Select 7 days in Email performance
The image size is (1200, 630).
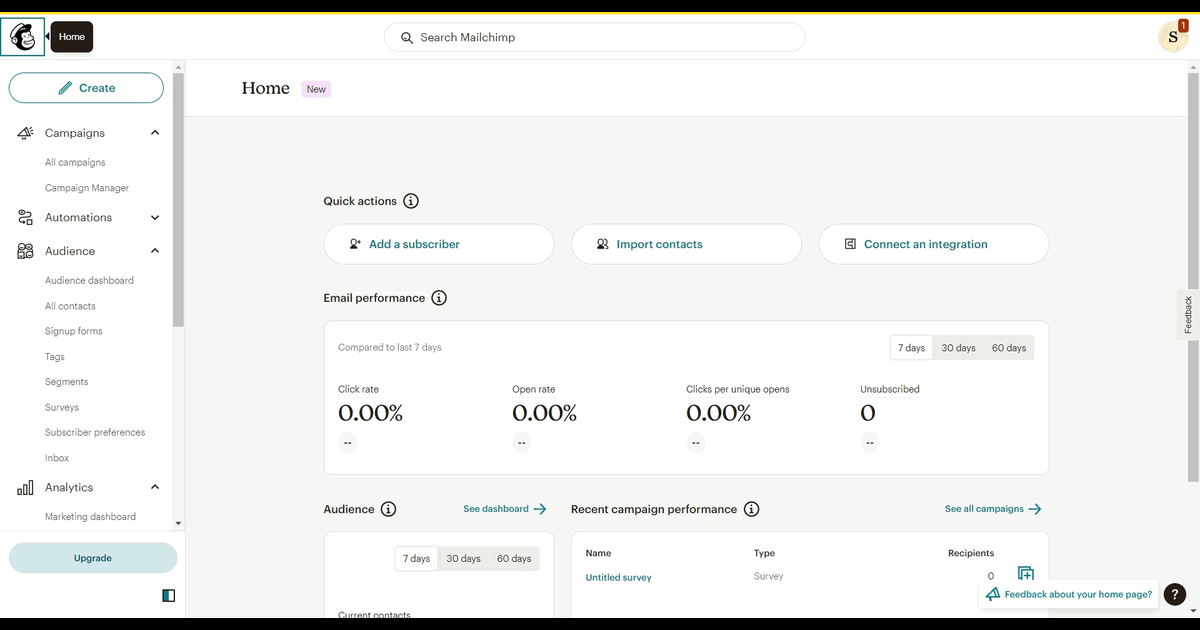coord(911,348)
